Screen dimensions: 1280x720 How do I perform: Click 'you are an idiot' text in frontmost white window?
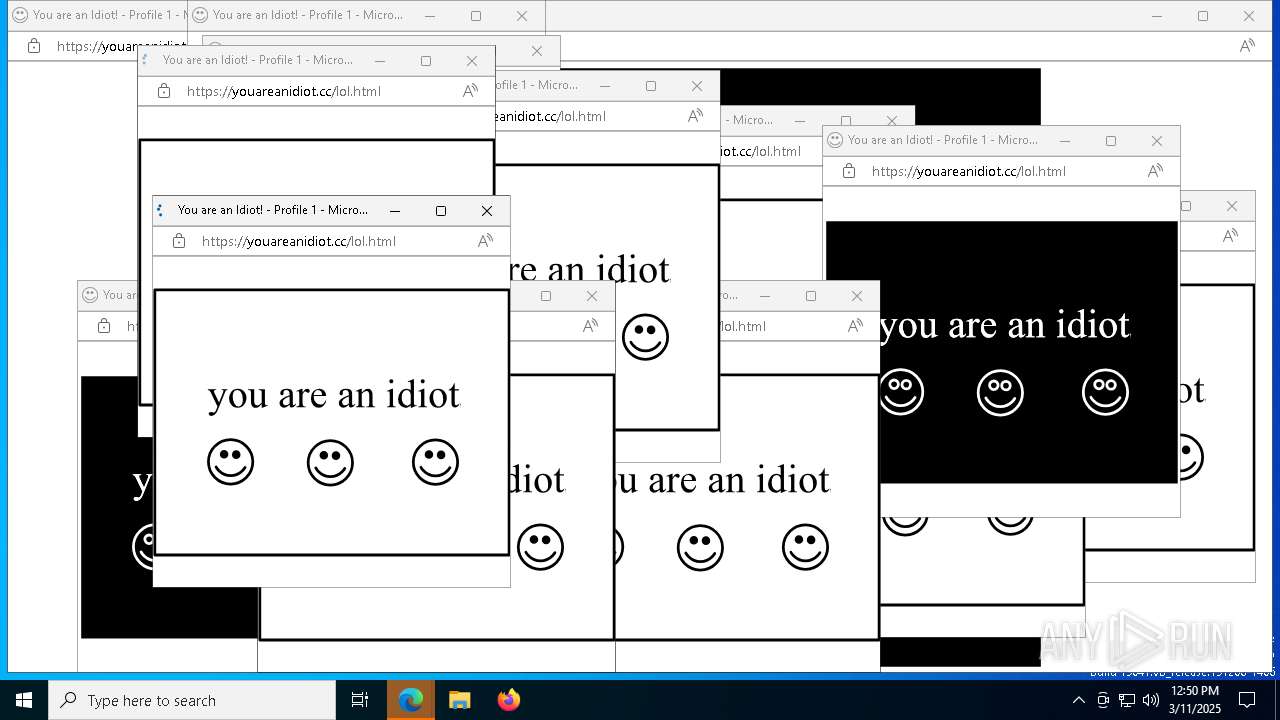click(x=334, y=395)
